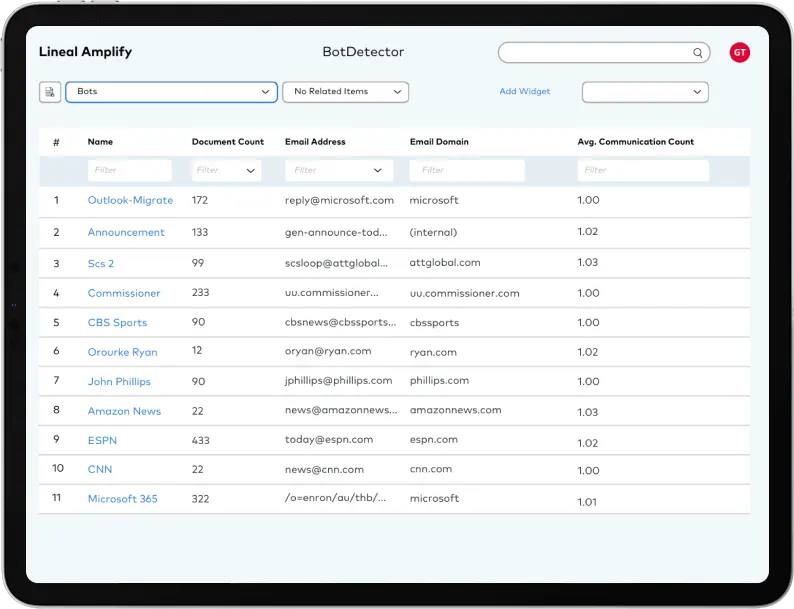794x609 pixels.
Task: Click the Avg. Communication Count filter box
Action: [x=643, y=171]
